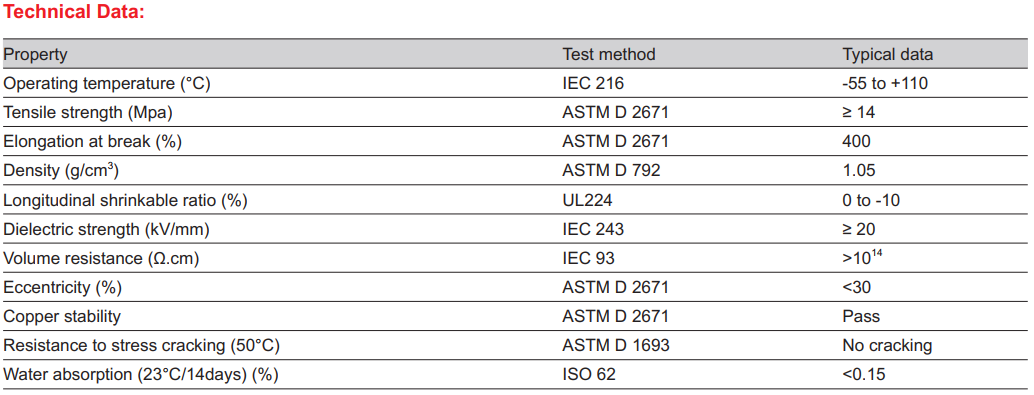1034x395 pixels.
Task: Click the ASTM D 1693 cell
Action: pos(615,346)
